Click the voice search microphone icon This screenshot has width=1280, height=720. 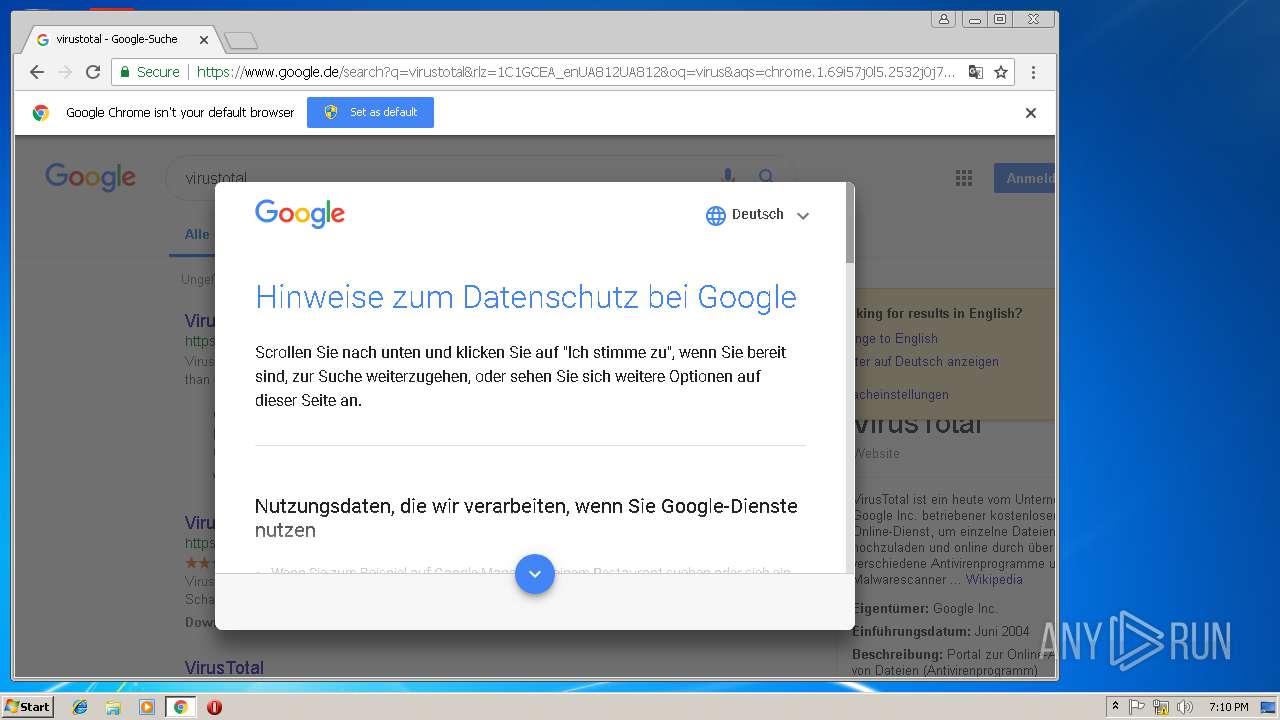click(729, 177)
